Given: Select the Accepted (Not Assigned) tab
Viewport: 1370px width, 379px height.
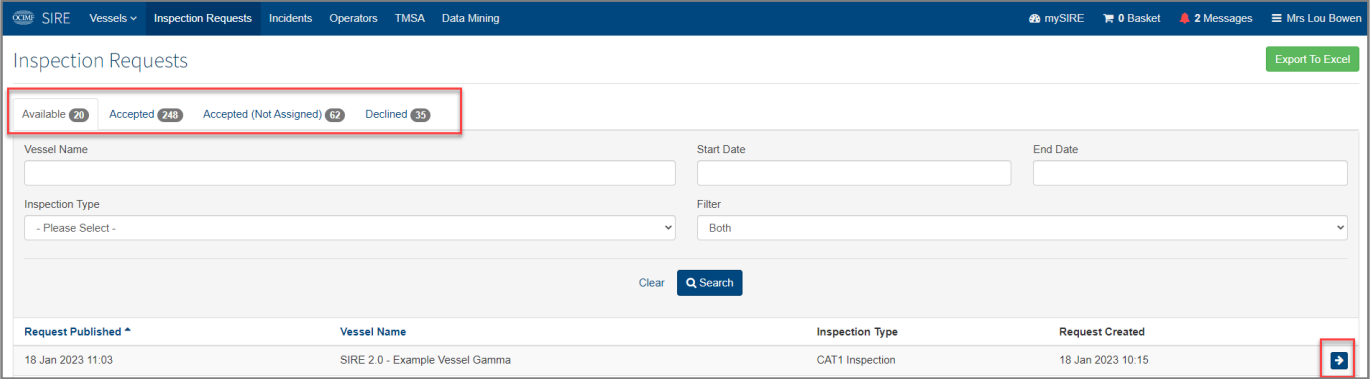Looking at the screenshot, I should click(x=273, y=115).
